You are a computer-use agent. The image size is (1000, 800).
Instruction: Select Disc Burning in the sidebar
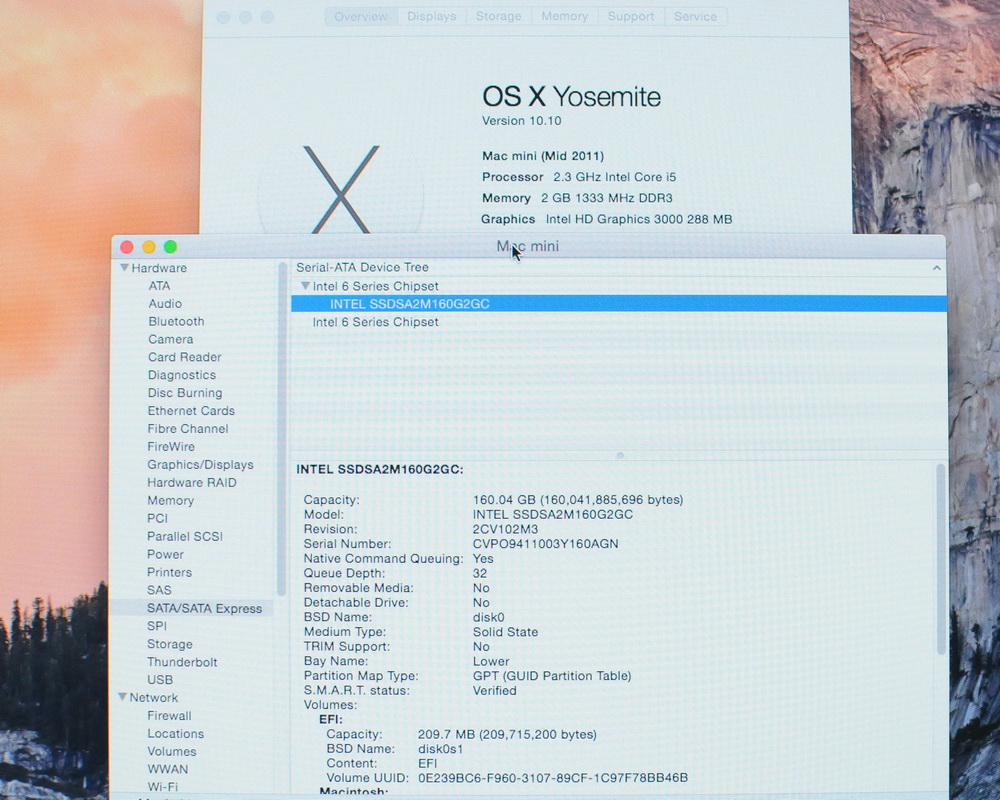(x=185, y=393)
